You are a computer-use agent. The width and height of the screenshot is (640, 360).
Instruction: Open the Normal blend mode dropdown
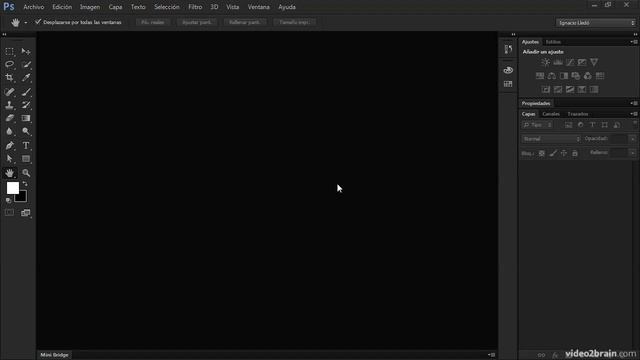point(551,139)
